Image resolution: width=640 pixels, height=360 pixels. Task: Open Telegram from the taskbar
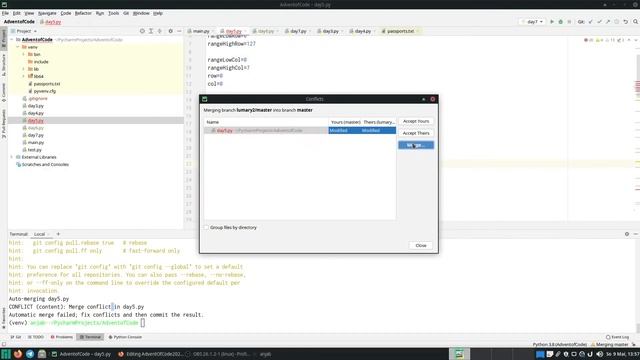30,354
